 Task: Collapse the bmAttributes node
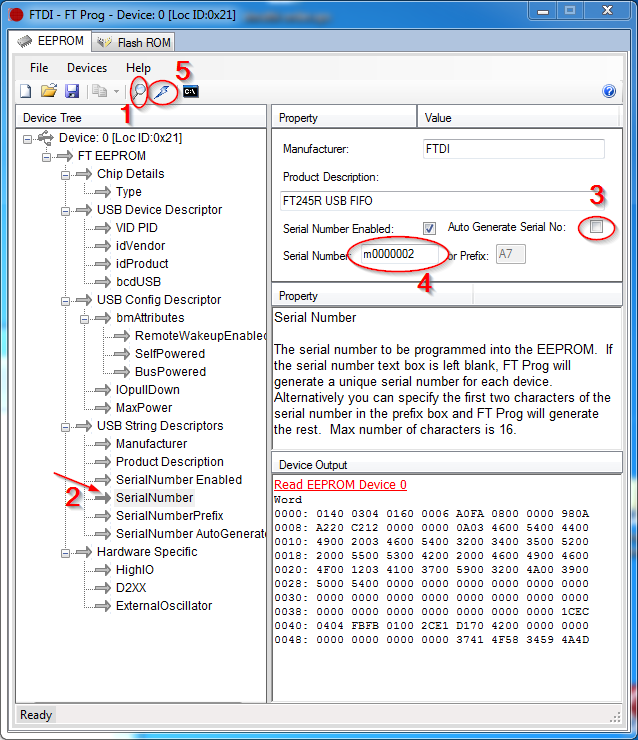coord(84,319)
